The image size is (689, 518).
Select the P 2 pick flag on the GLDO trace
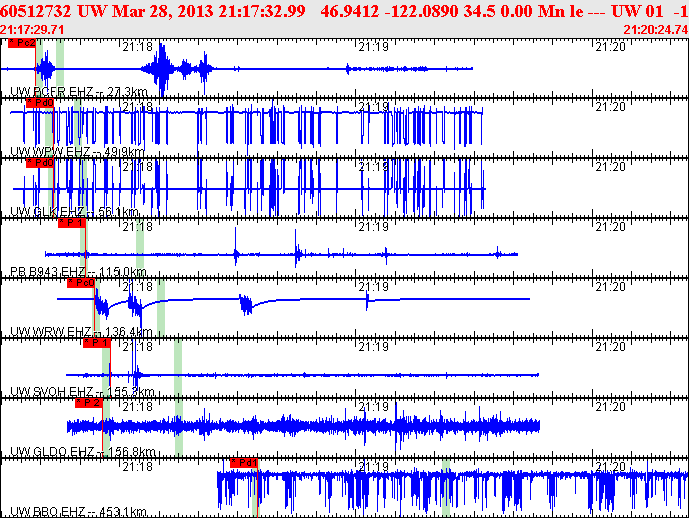(x=89, y=403)
